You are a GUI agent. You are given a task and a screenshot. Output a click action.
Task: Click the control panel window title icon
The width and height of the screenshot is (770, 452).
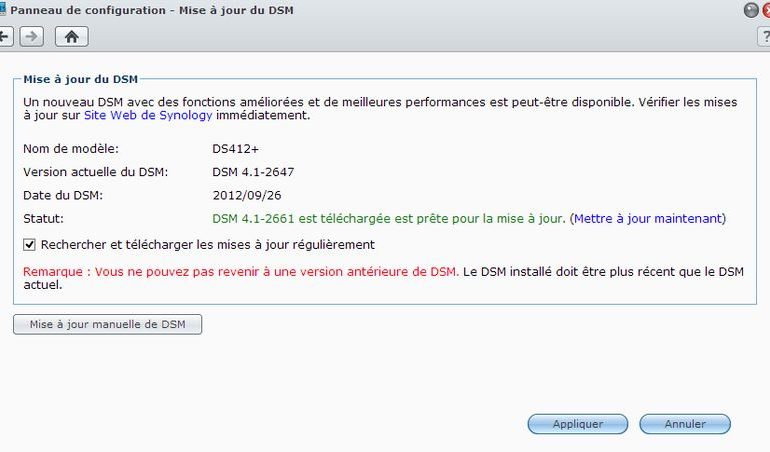(2, 10)
